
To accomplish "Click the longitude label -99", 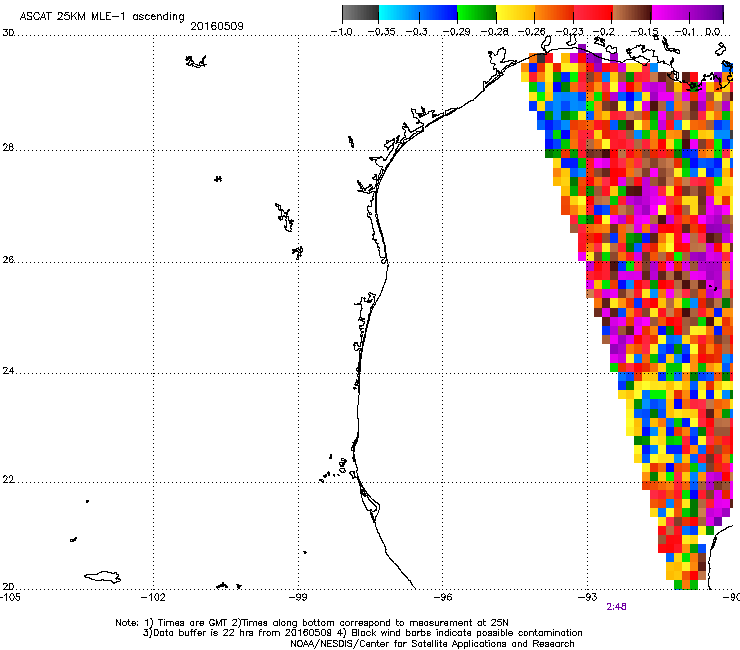I will coord(298,597).
